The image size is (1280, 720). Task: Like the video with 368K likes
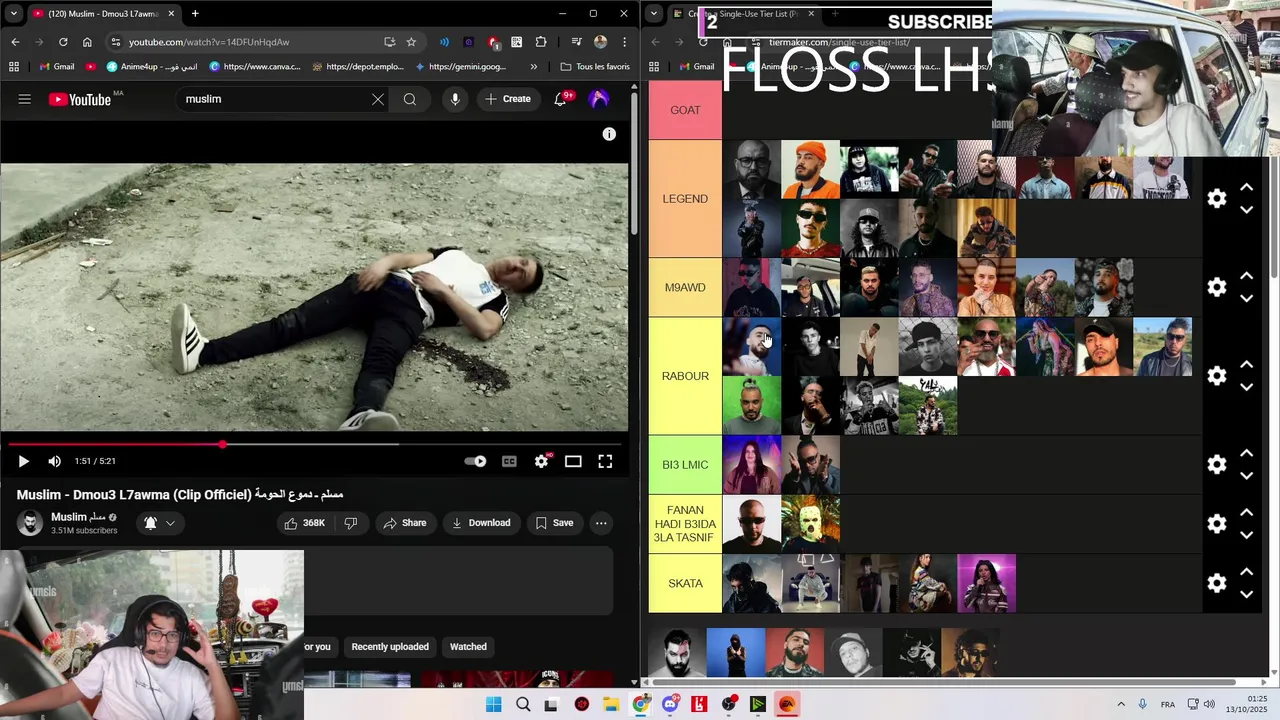pyautogui.click(x=305, y=523)
